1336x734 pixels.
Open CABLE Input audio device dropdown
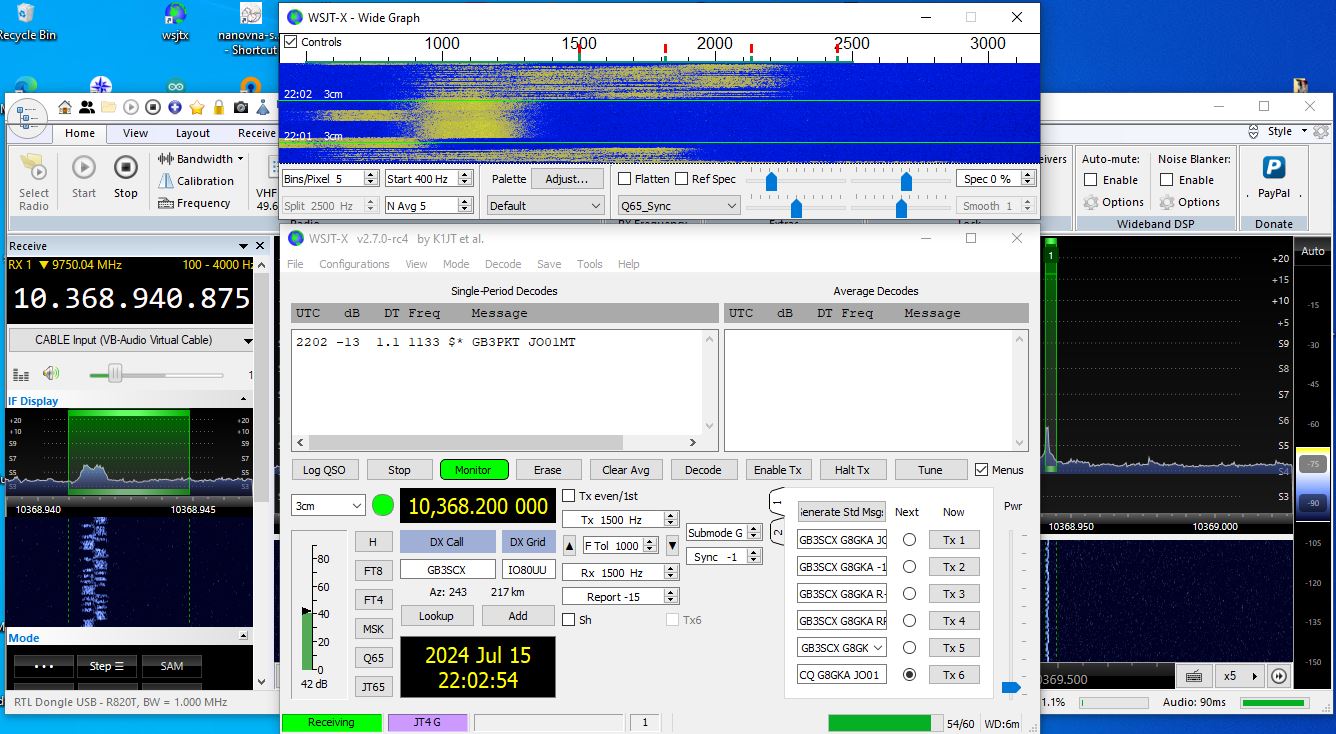pos(130,340)
